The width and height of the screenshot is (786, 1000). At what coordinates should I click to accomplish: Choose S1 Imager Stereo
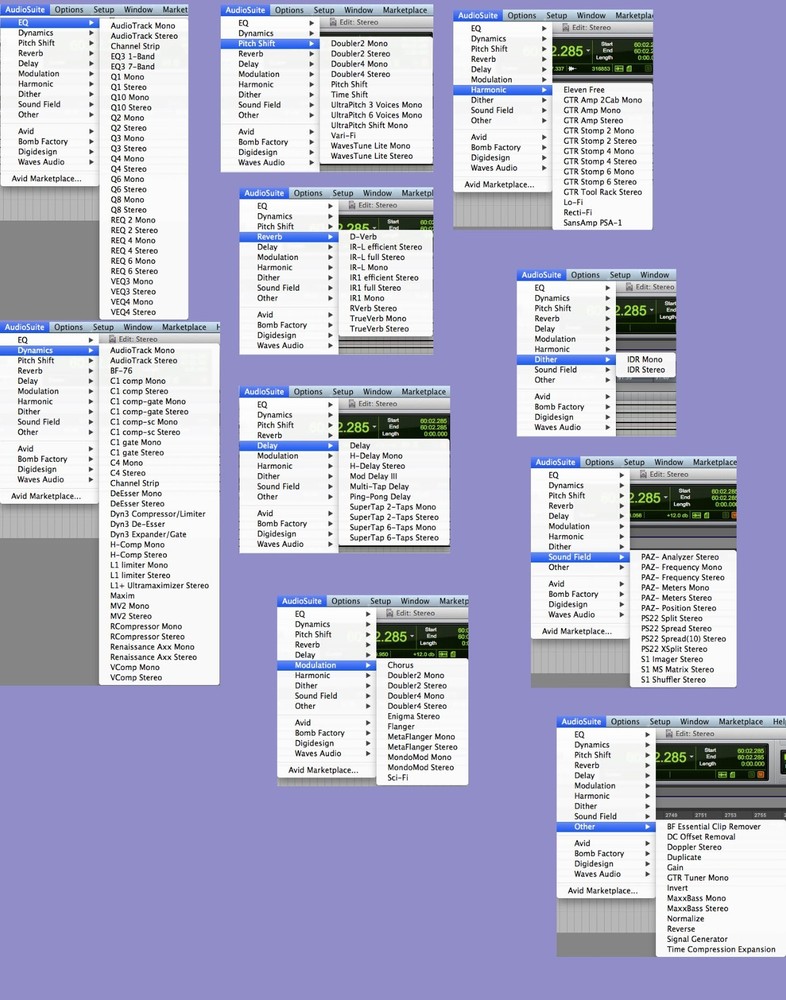672,659
